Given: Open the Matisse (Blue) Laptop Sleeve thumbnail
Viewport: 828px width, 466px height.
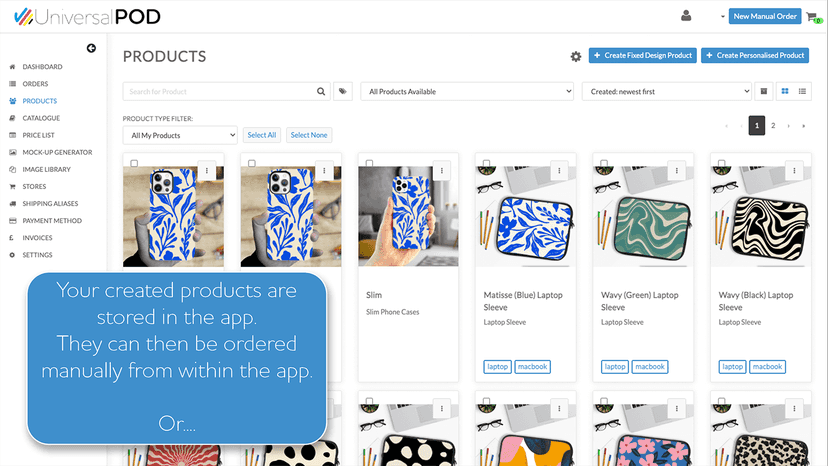Looking at the screenshot, I should tap(525, 217).
